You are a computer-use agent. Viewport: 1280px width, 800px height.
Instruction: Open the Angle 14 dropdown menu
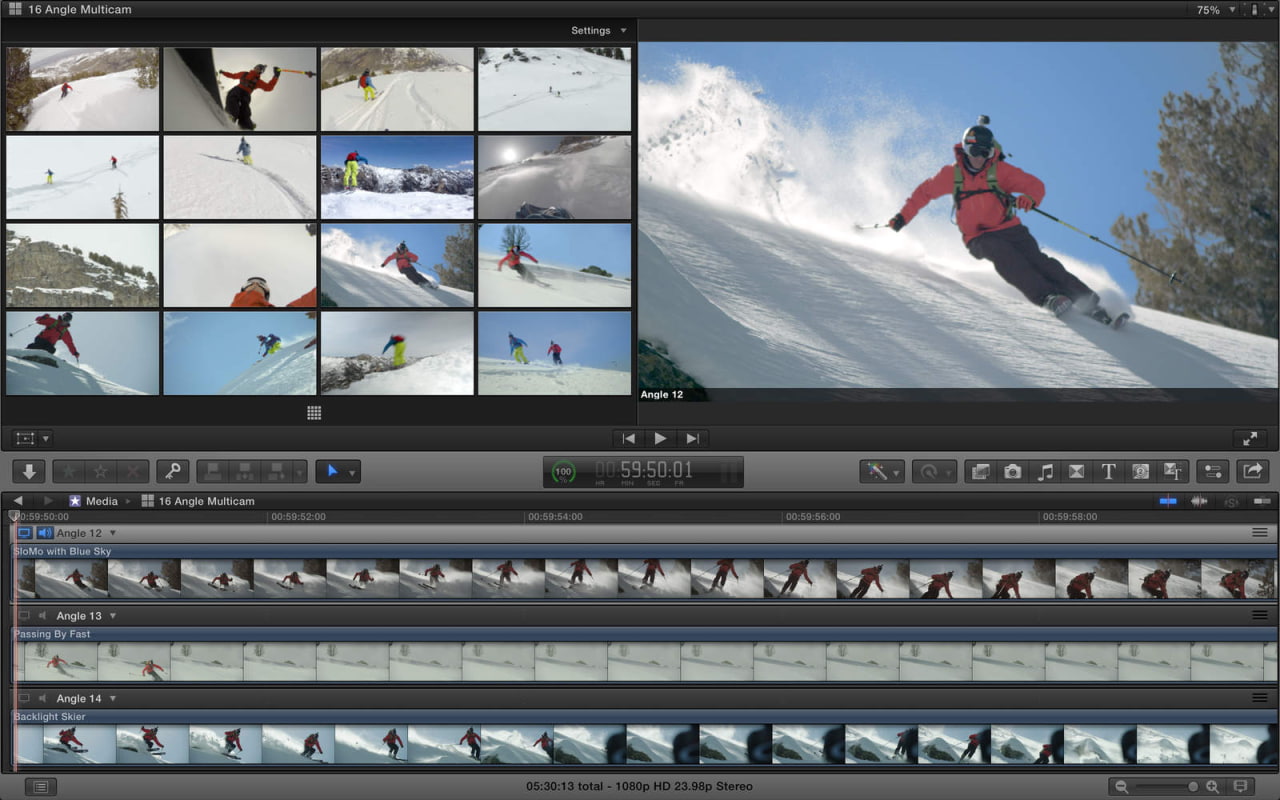pos(113,698)
